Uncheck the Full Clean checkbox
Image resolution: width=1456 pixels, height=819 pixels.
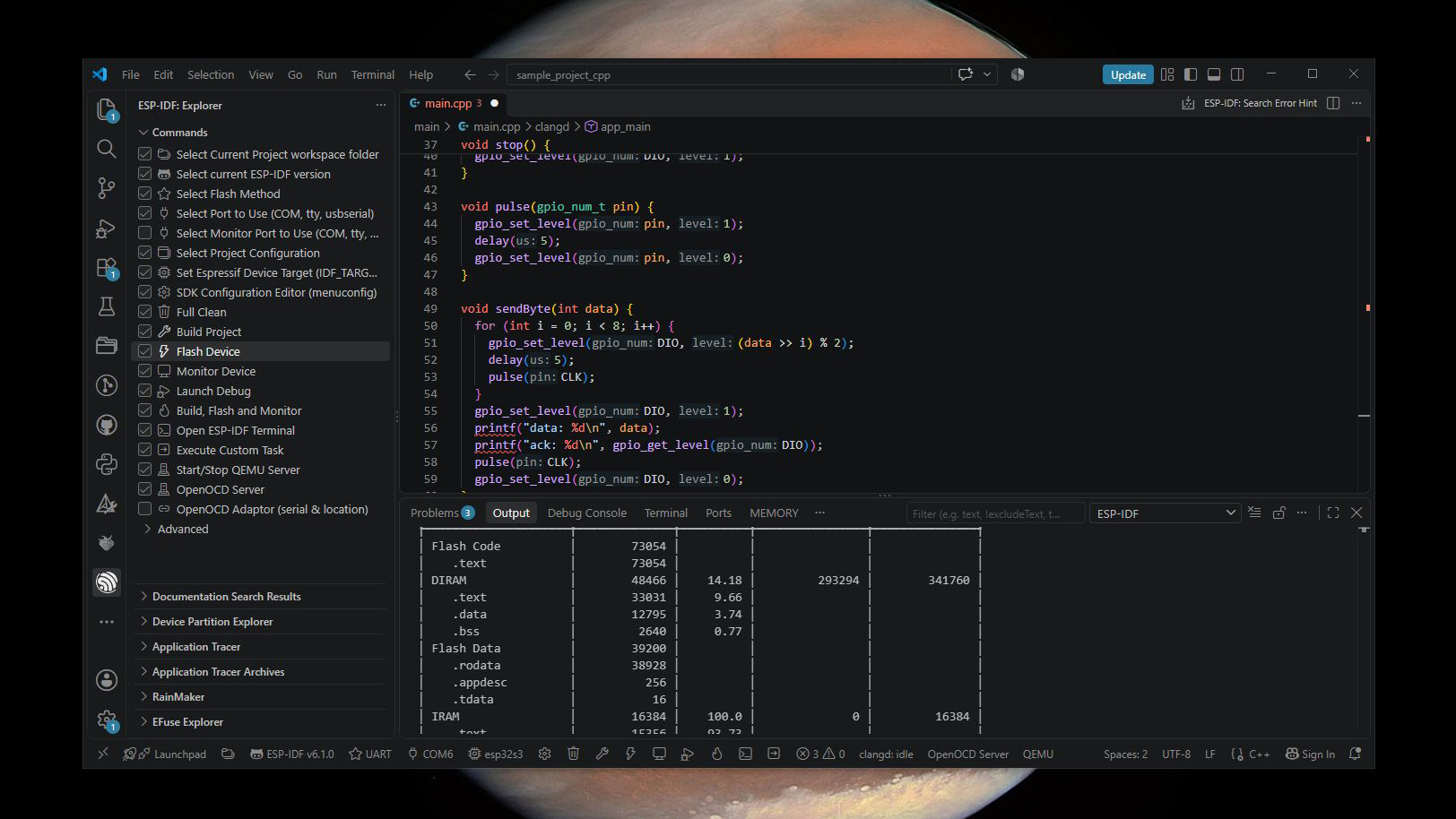[x=144, y=312]
